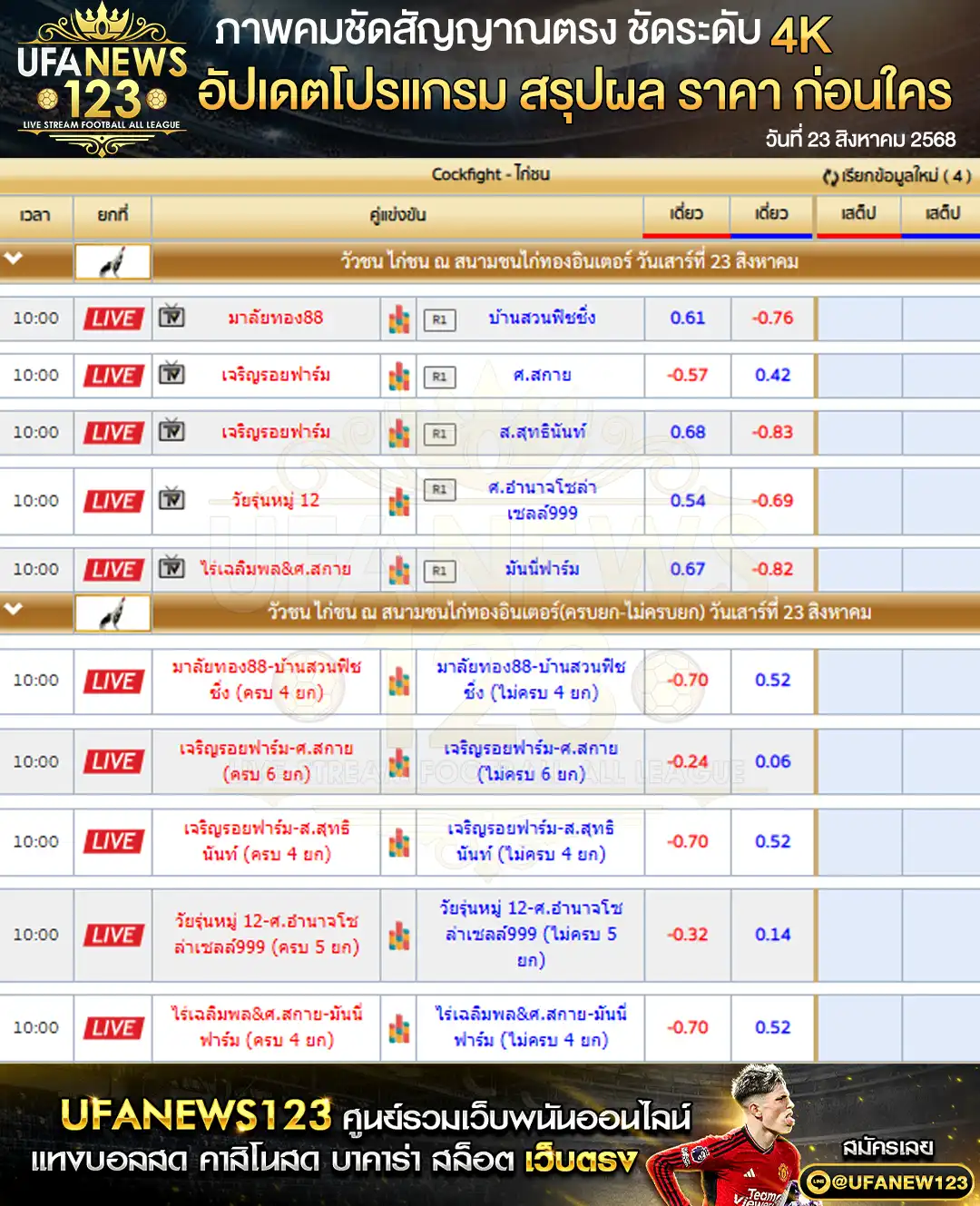Select odds 0.61 for มาลัยทอง88
Screen dimensions: 980x1206
(x=687, y=318)
